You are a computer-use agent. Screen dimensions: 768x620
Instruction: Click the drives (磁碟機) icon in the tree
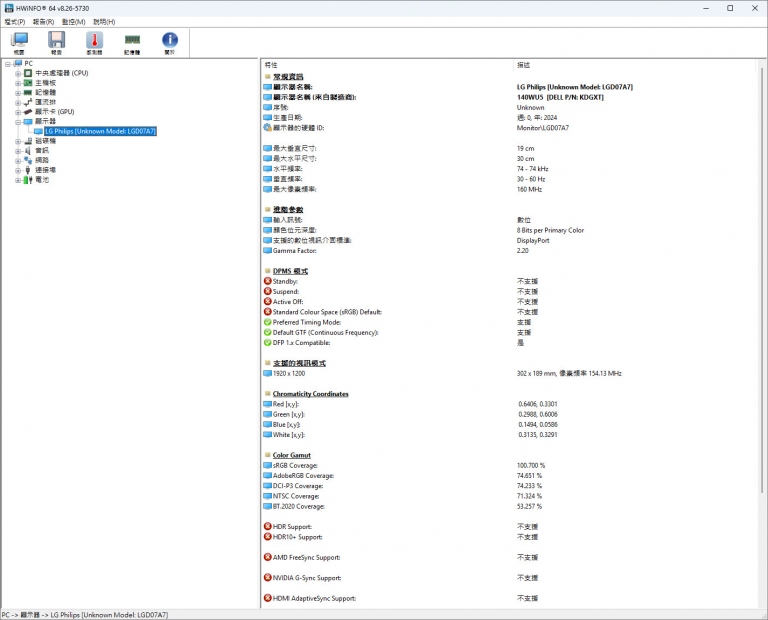28,141
